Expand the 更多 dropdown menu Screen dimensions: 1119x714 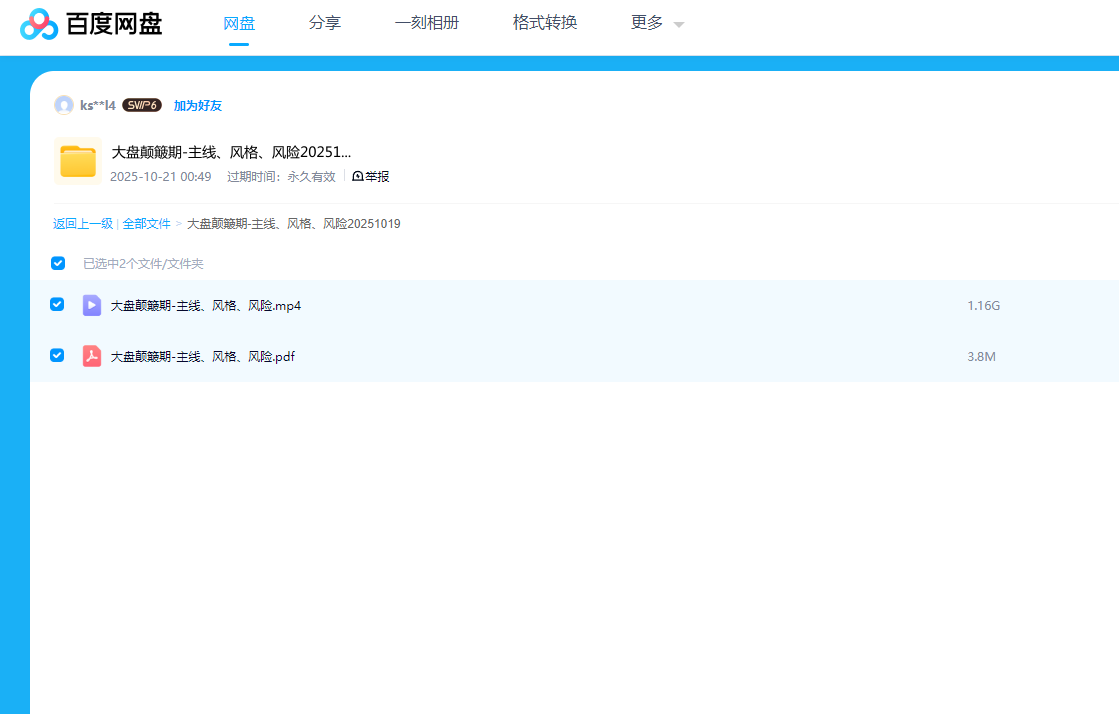pos(647,23)
